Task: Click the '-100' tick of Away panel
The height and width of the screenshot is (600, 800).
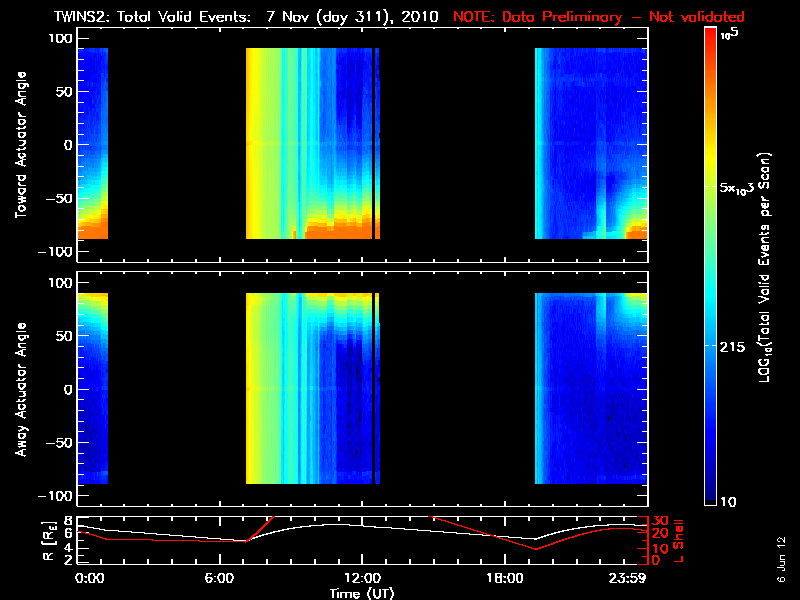Action: (x=56, y=496)
